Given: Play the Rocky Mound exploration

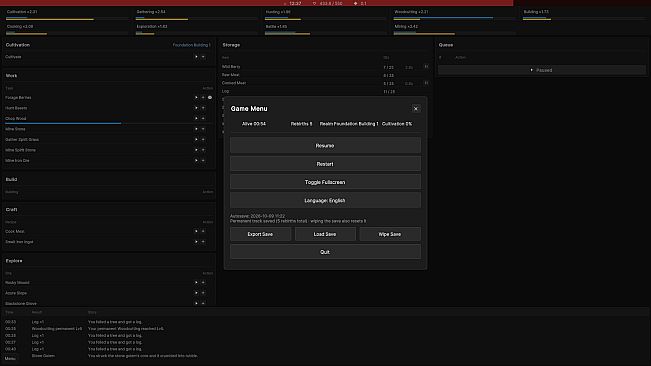Looking at the screenshot, I should coord(196,283).
